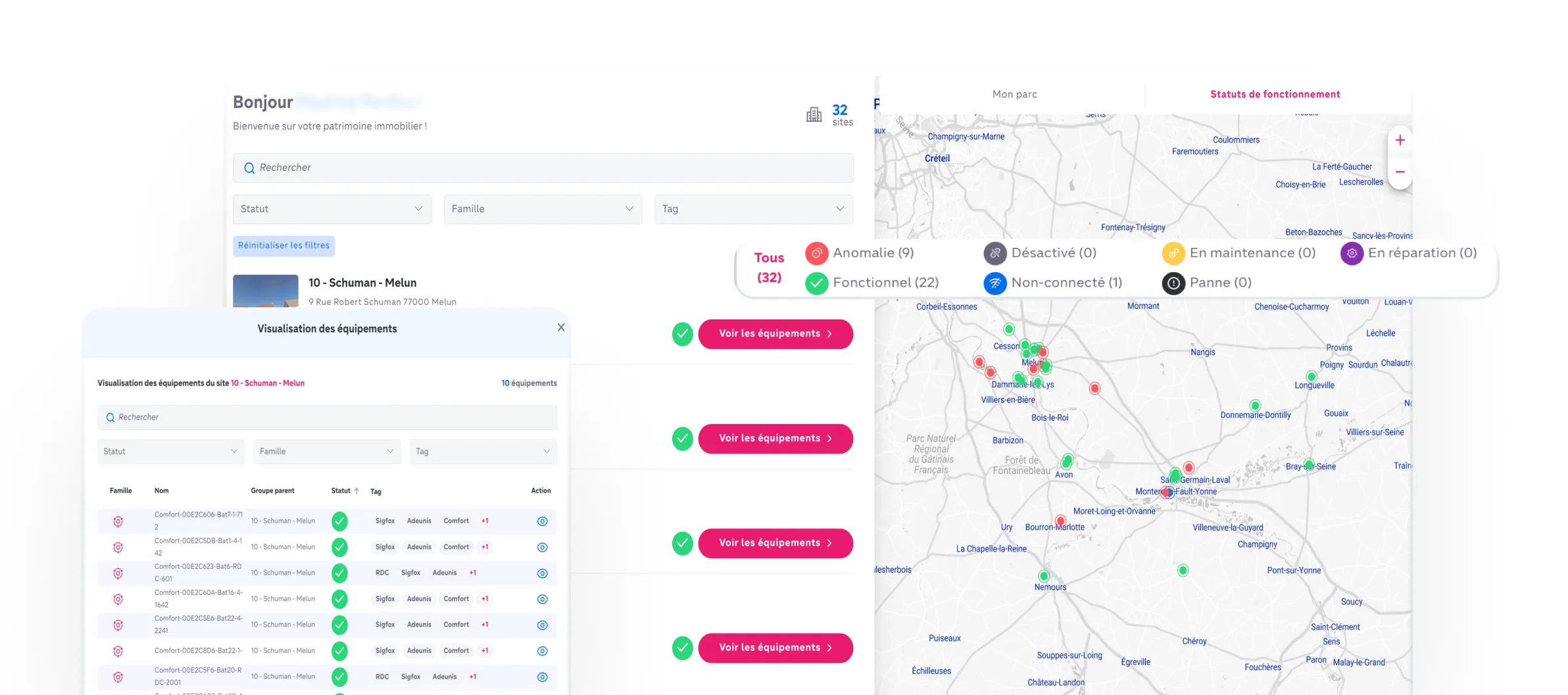The height and width of the screenshot is (695, 1568).
Task: Toggle the Désactivé (0) status filter
Action: tap(1053, 253)
